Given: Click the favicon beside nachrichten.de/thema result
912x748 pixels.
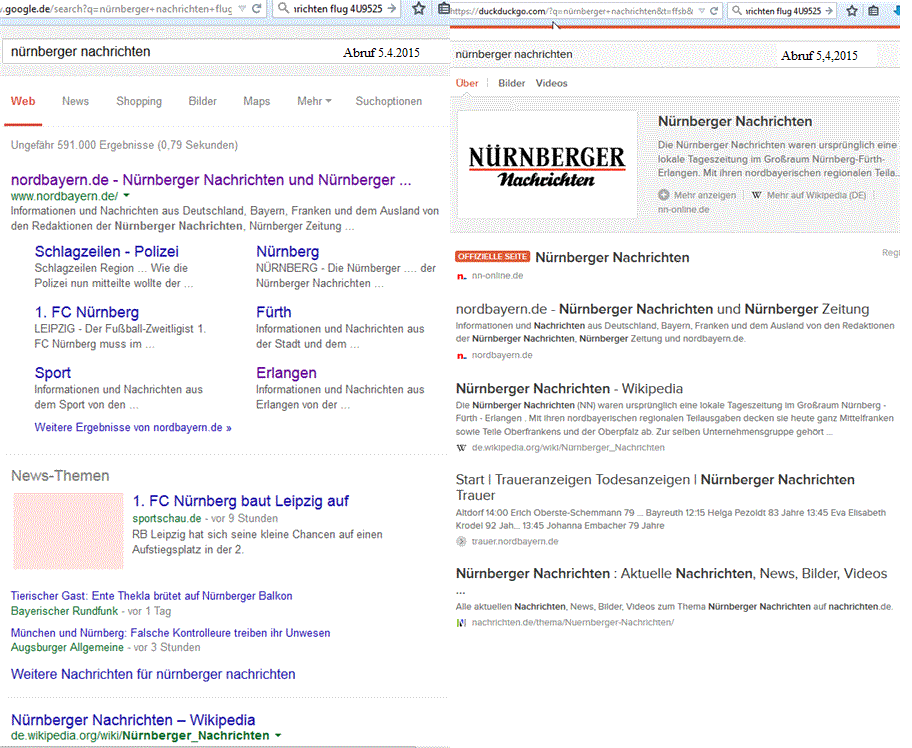Looking at the screenshot, I should [462, 623].
